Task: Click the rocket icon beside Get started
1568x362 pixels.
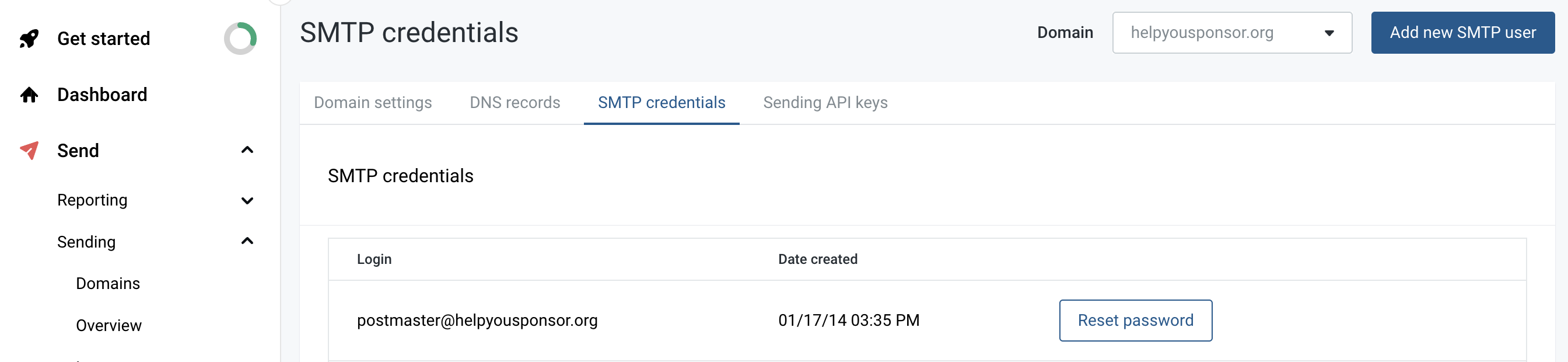Action: tap(29, 39)
